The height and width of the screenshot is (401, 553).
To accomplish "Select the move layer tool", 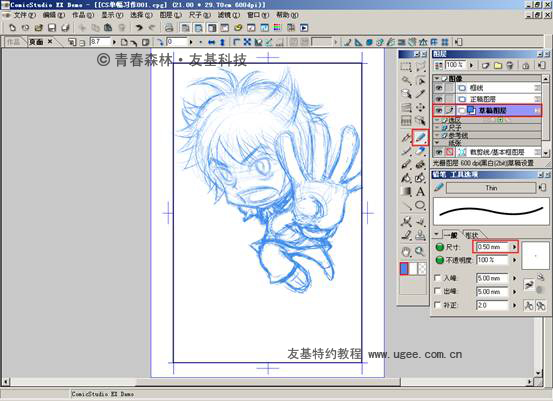I will (x=420, y=107).
